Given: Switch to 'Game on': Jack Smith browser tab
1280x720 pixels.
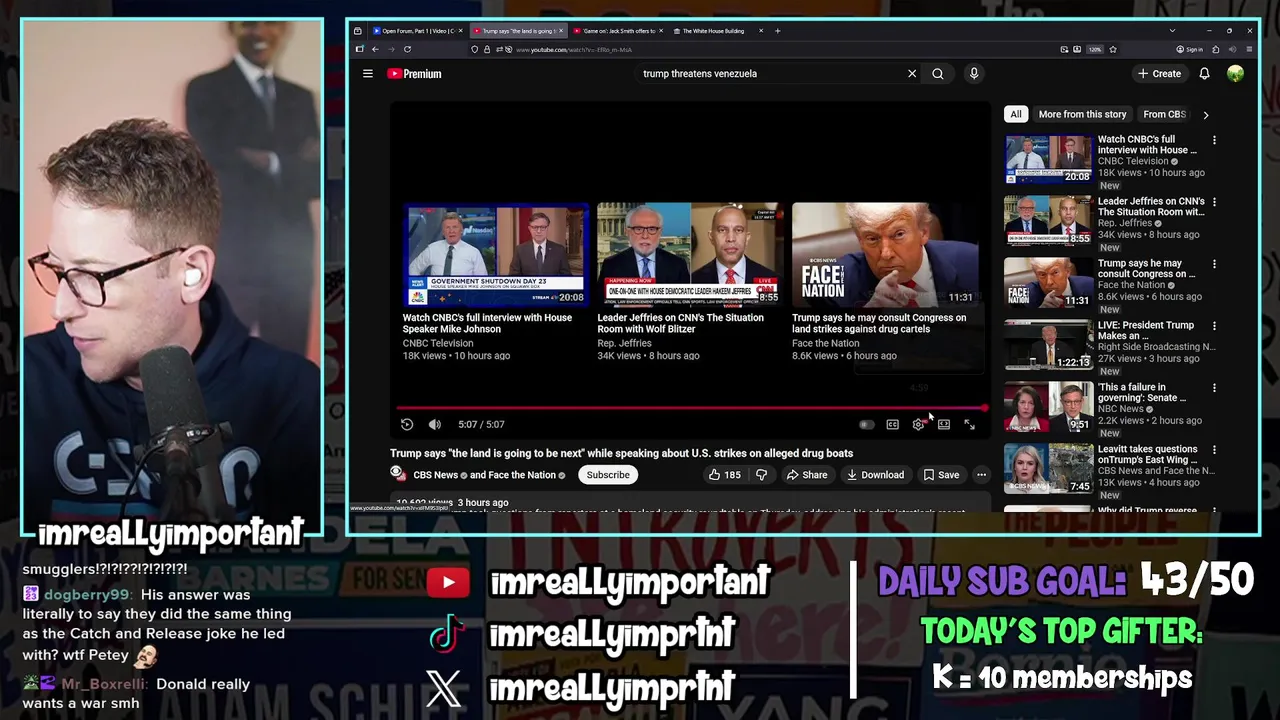Looking at the screenshot, I should pyautogui.click(x=619, y=31).
